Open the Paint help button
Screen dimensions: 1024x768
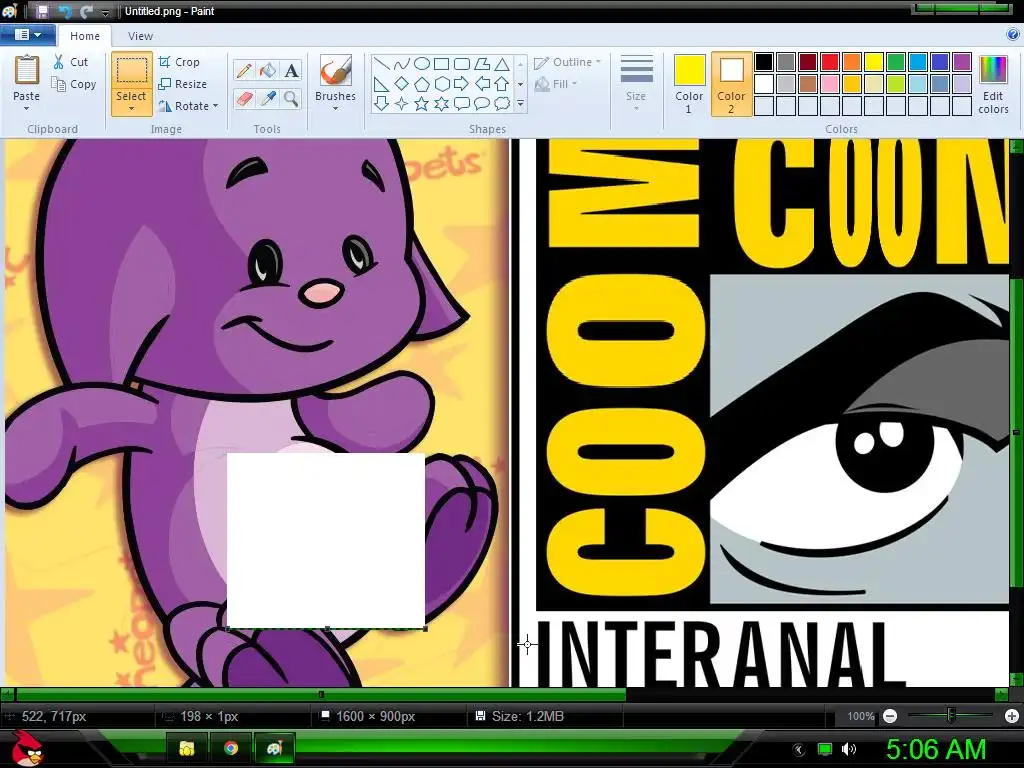(1013, 35)
